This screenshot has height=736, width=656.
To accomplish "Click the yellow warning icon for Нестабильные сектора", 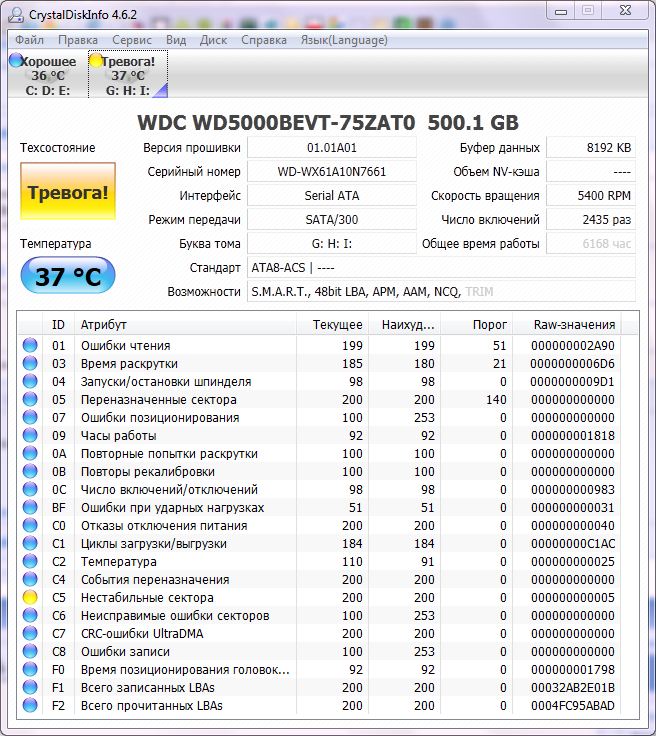I will point(30,597).
